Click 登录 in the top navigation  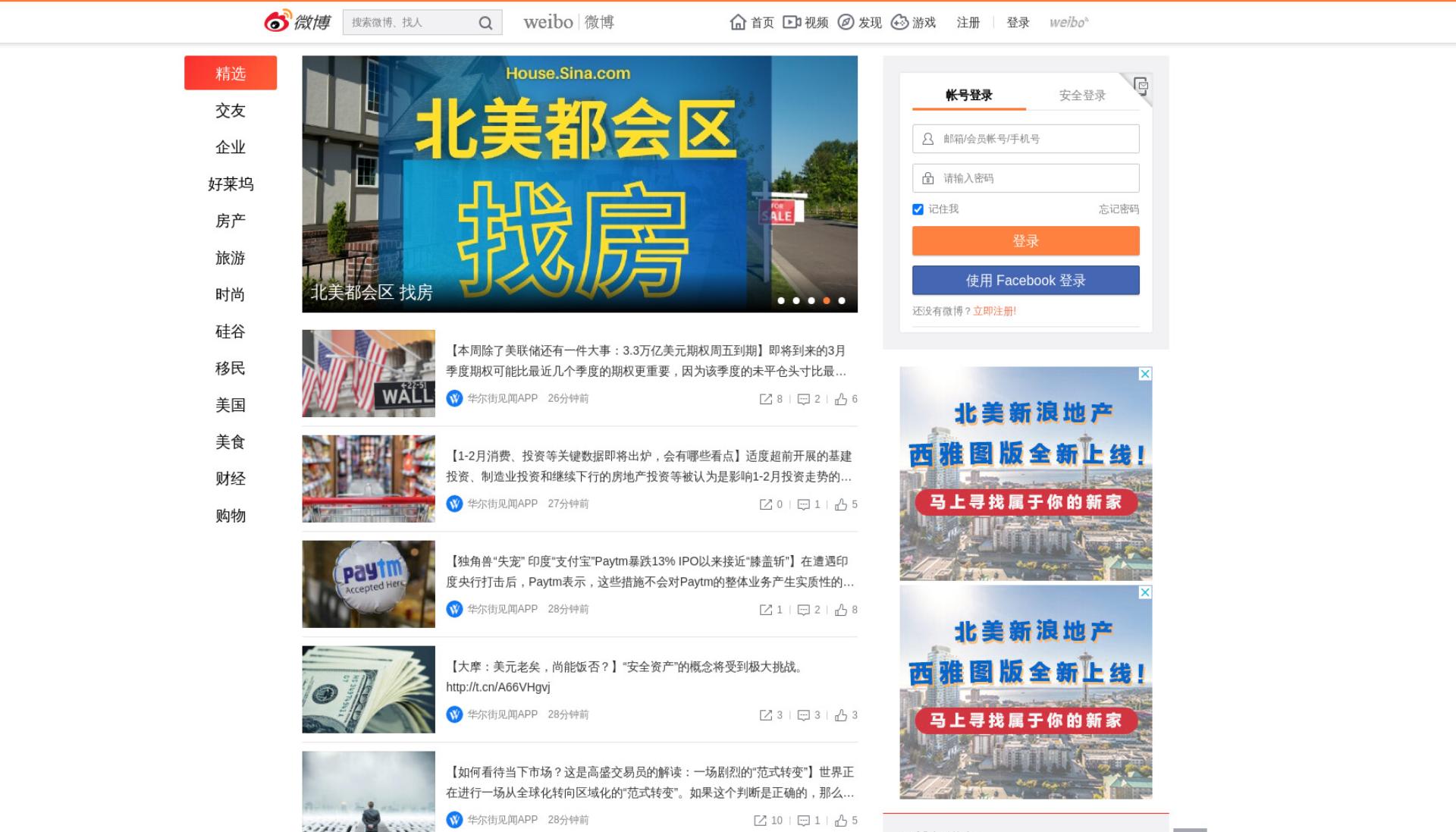coord(1018,23)
